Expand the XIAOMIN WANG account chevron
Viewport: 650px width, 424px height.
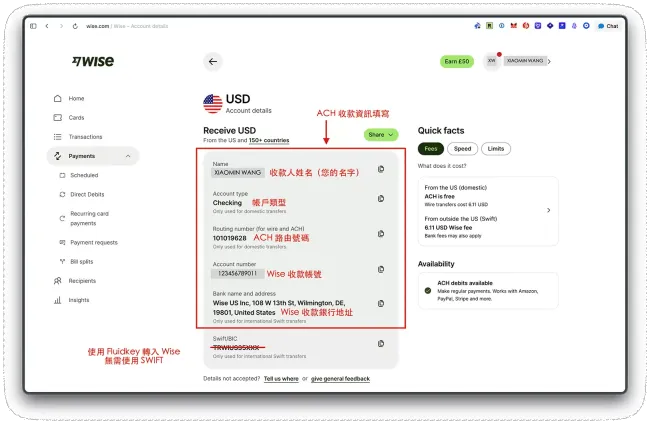pyautogui.click(x=549, y=61)
